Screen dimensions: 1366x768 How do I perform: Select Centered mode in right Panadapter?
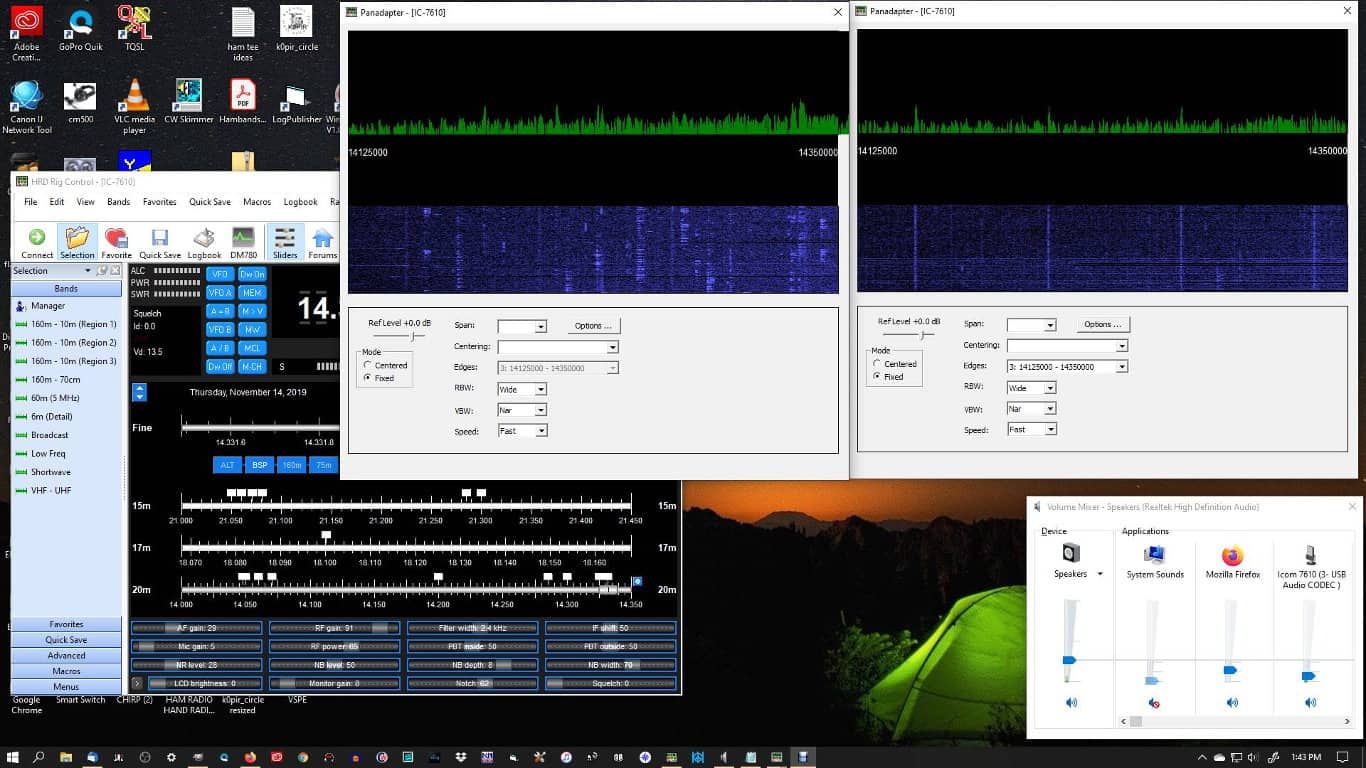click(894, 364)
